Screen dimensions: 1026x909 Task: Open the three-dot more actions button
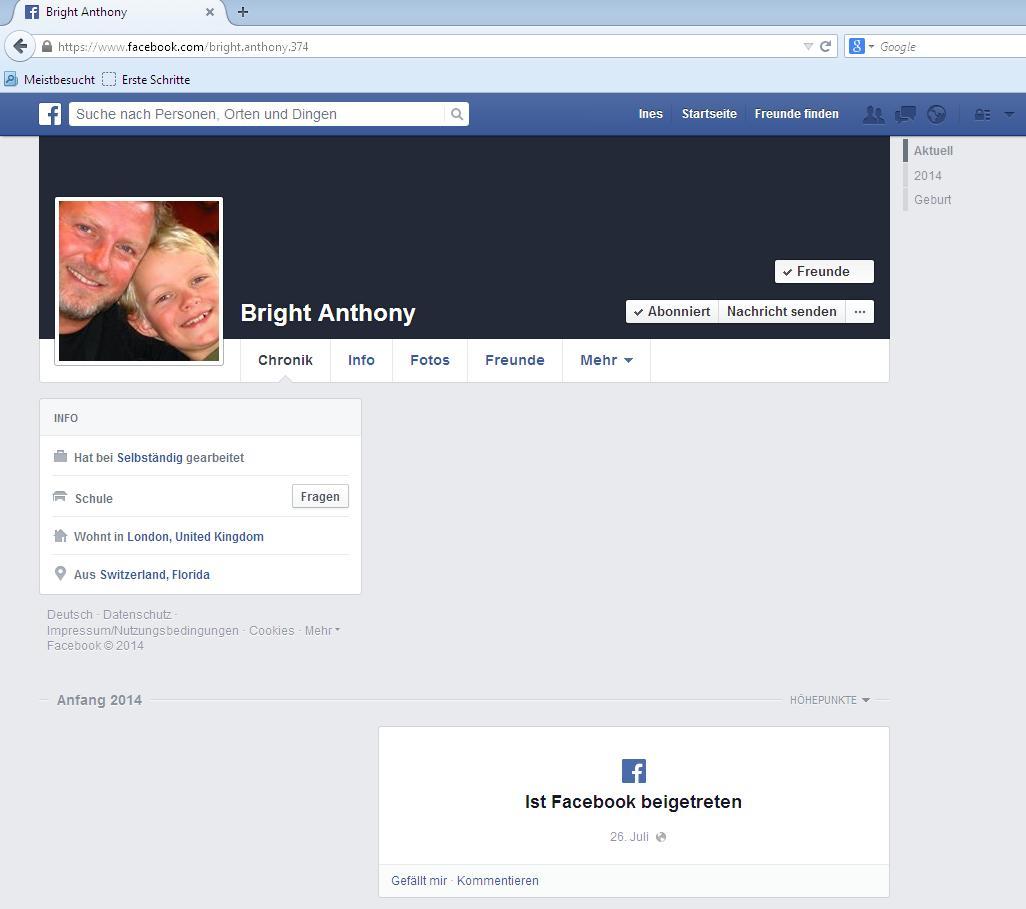pos(859,311)
